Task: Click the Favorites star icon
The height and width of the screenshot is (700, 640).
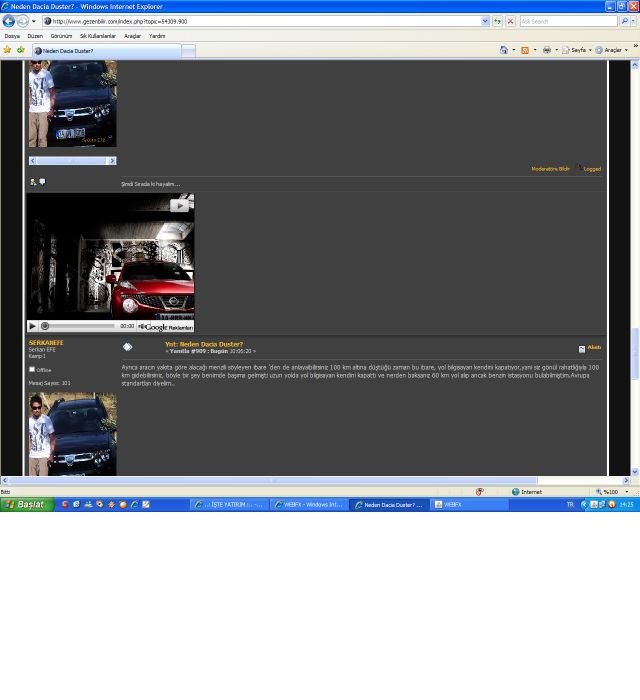Action: 7,50
